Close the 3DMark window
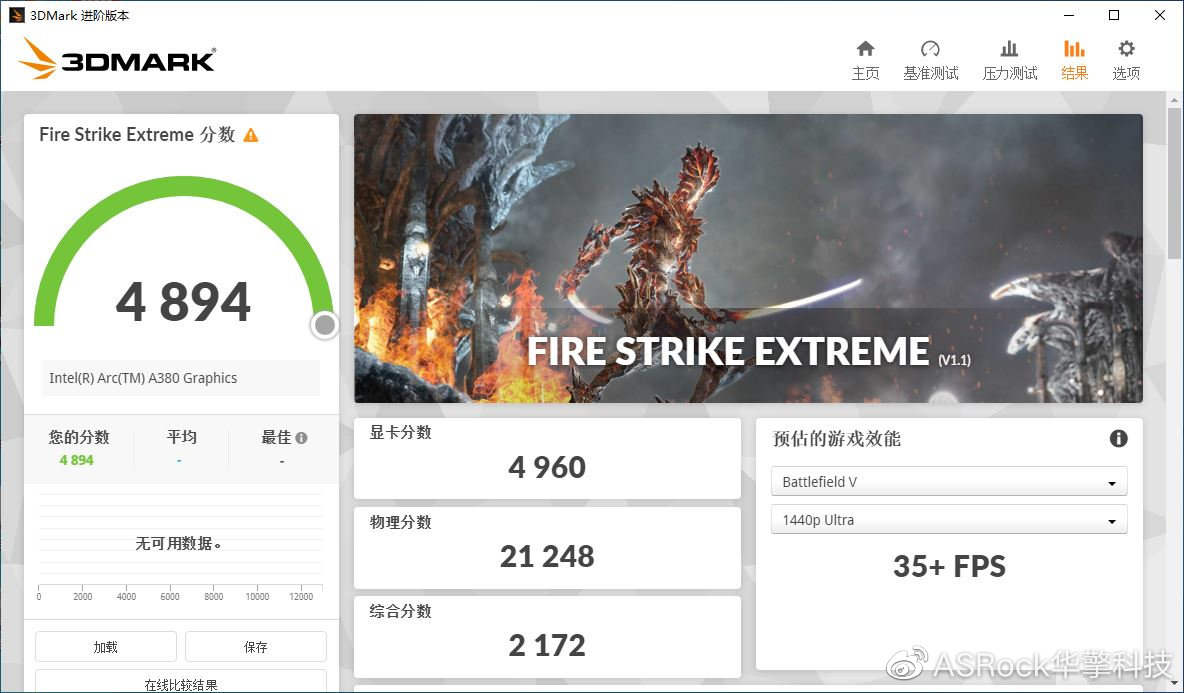The height and width of the screenshot is (693, 1184). point(1160,15)
